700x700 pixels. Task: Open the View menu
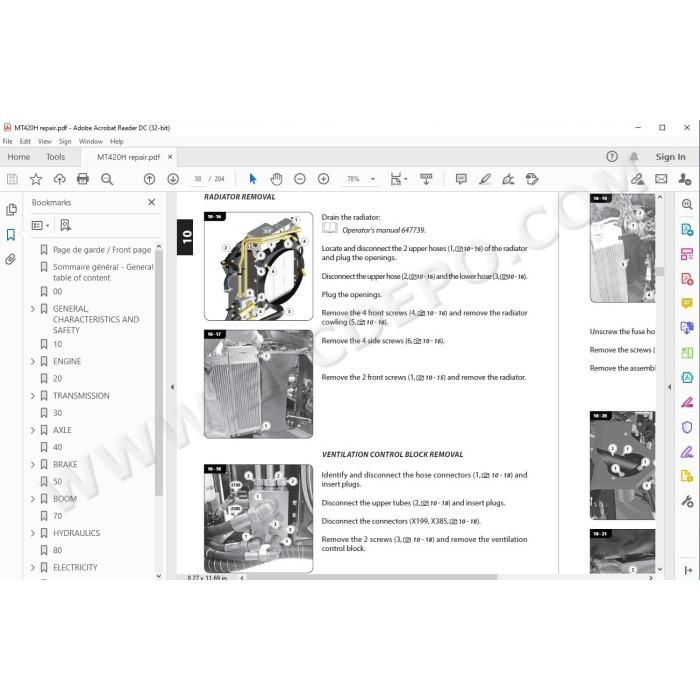coord(45,142)
